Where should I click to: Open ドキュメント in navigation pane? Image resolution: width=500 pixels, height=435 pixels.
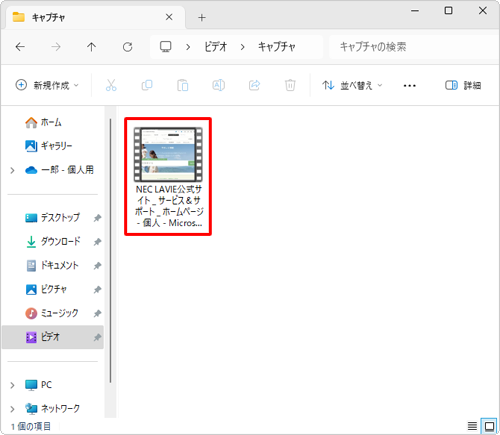52,266
